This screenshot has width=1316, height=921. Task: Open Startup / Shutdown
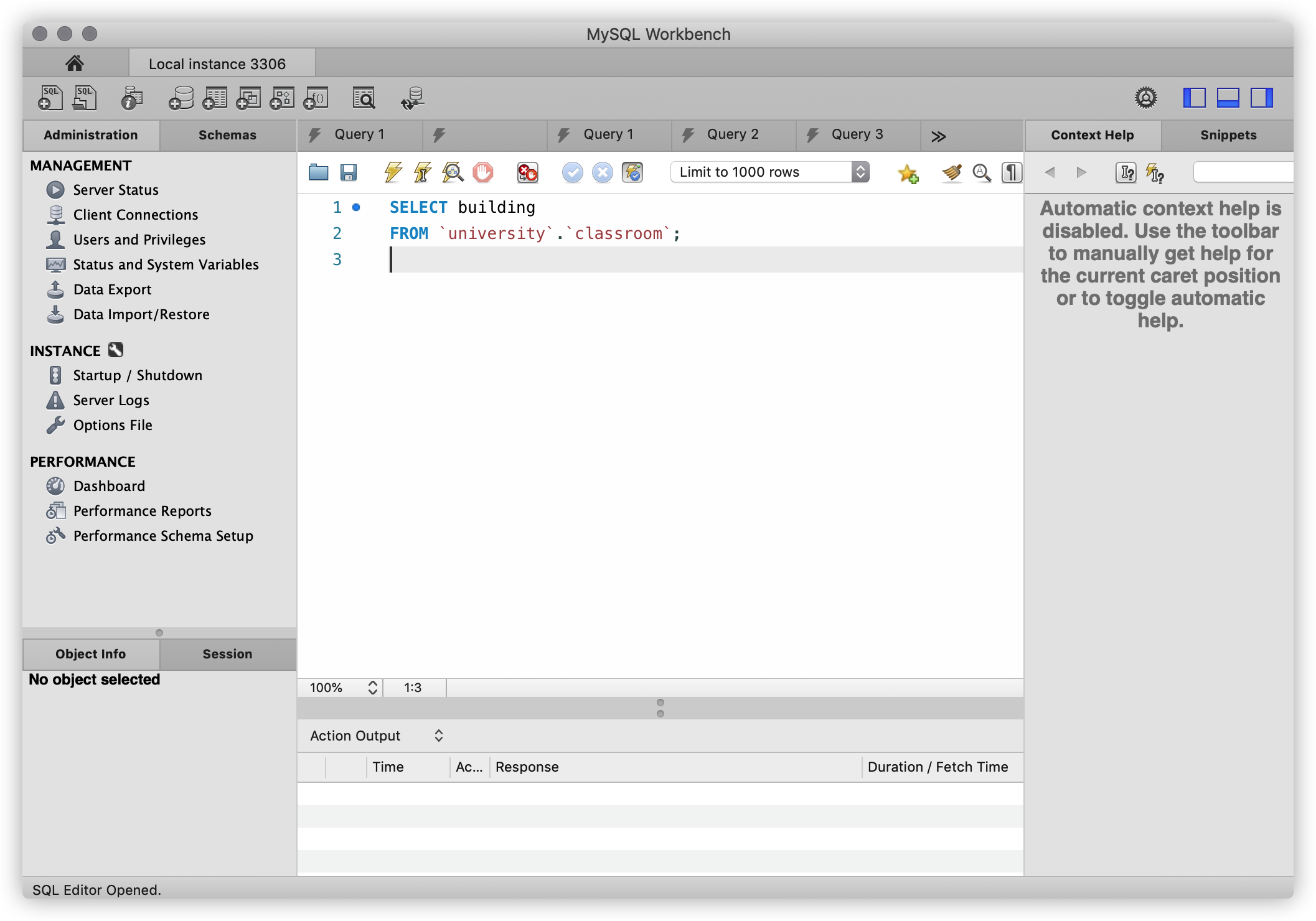tap(138, 375)
